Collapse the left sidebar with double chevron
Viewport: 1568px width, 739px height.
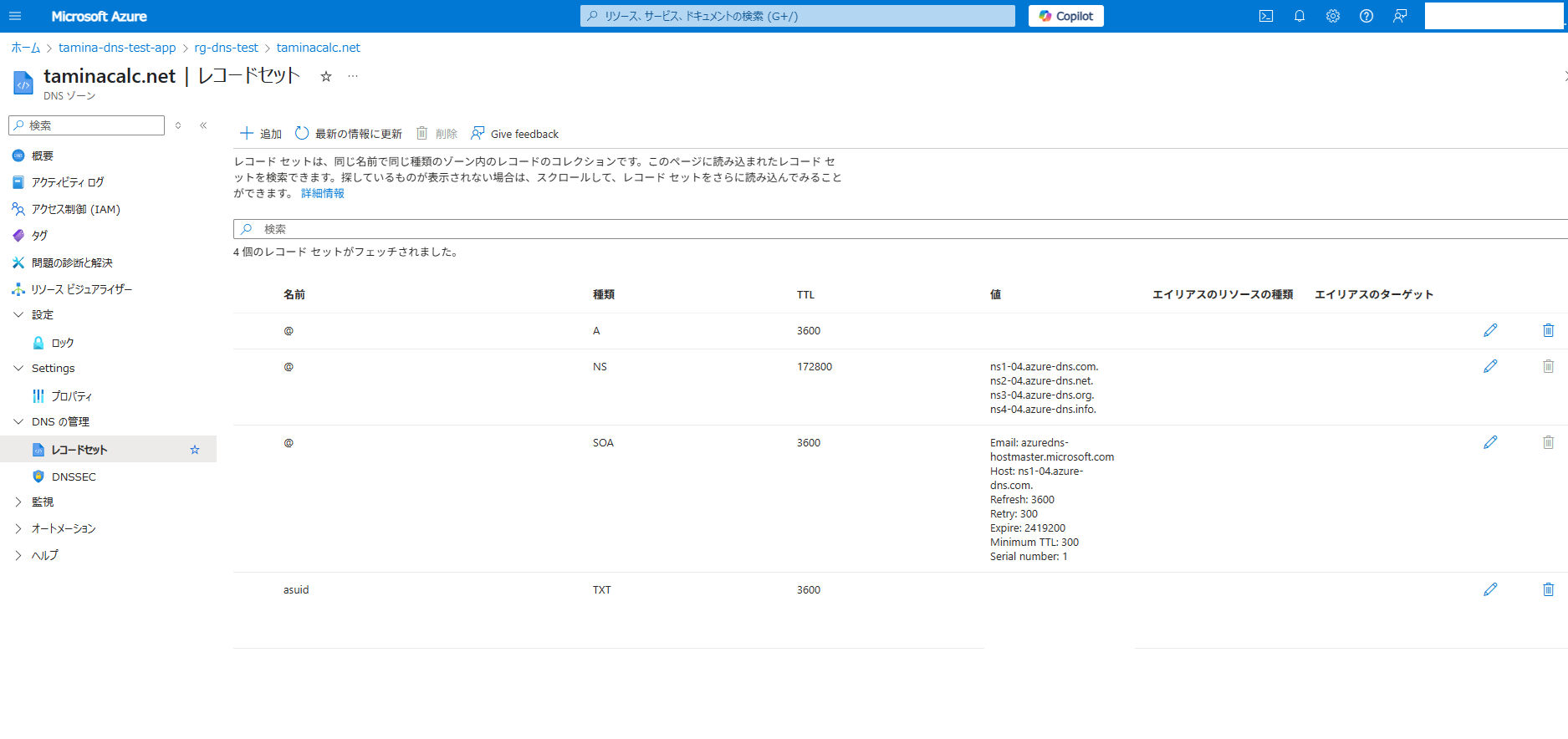(203, 125)
